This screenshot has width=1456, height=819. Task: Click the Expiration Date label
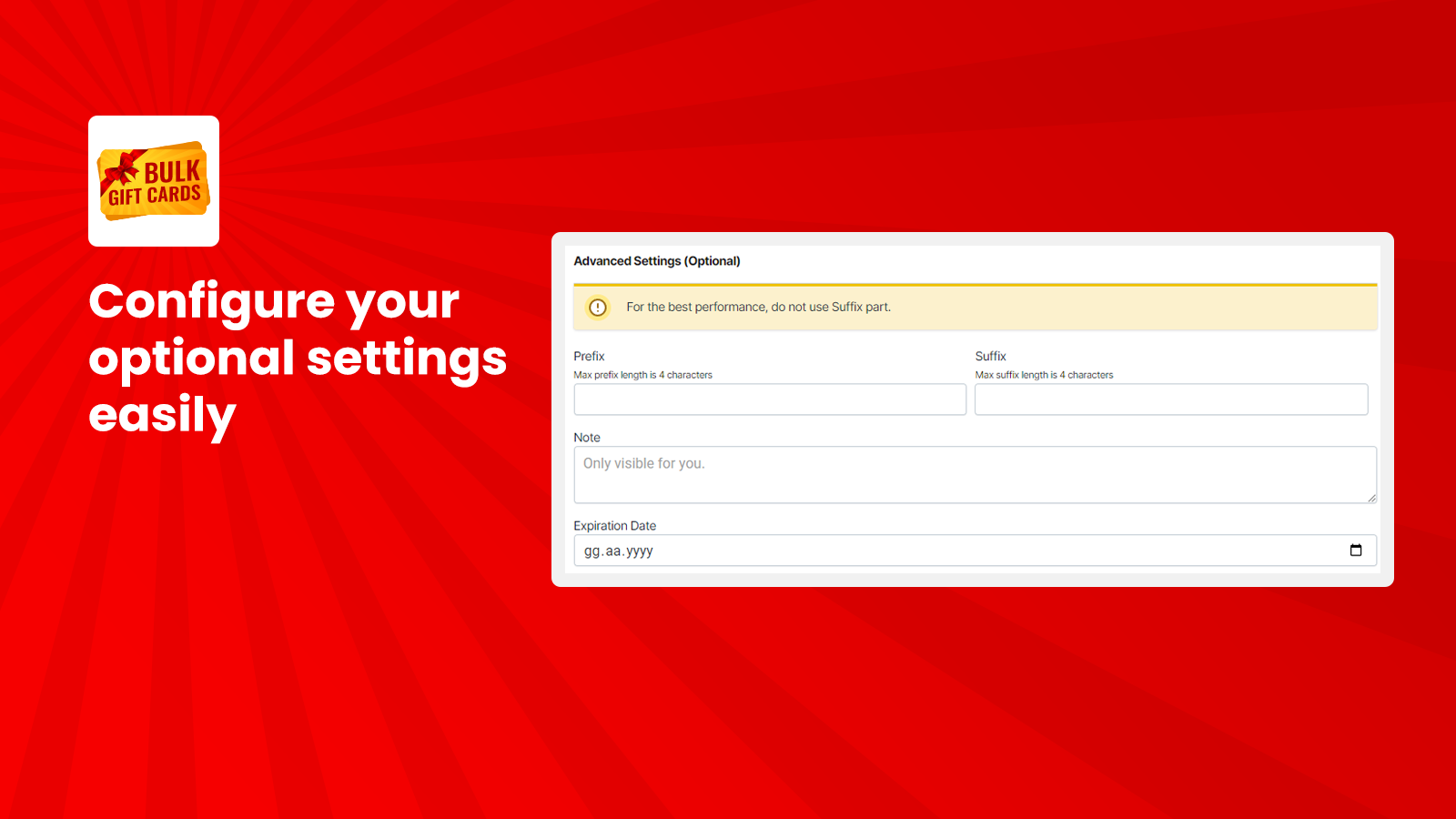(x=615, y=526)
